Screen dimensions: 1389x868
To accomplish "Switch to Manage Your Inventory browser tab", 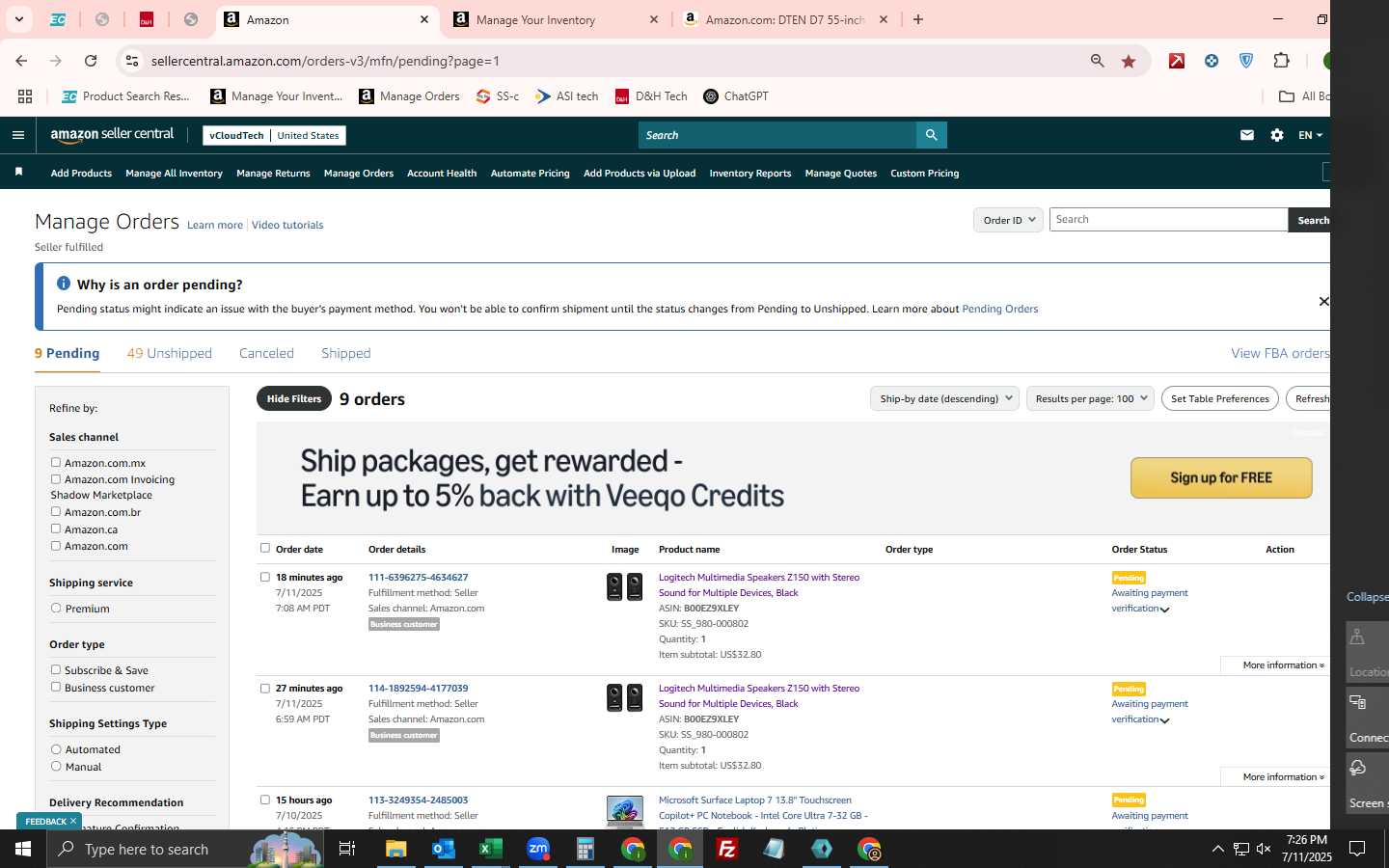I will pyautogui.click(x=556, y=19).
